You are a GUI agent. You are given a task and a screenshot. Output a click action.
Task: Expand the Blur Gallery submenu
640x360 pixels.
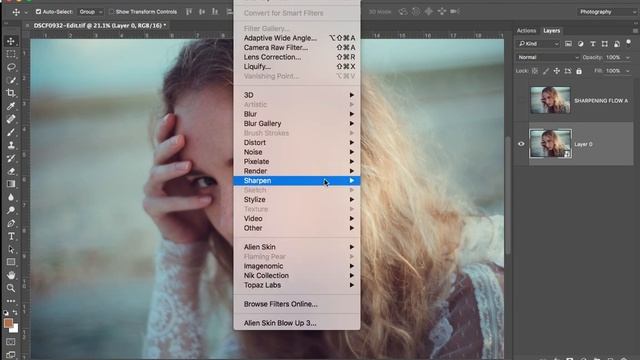(297, 123)
